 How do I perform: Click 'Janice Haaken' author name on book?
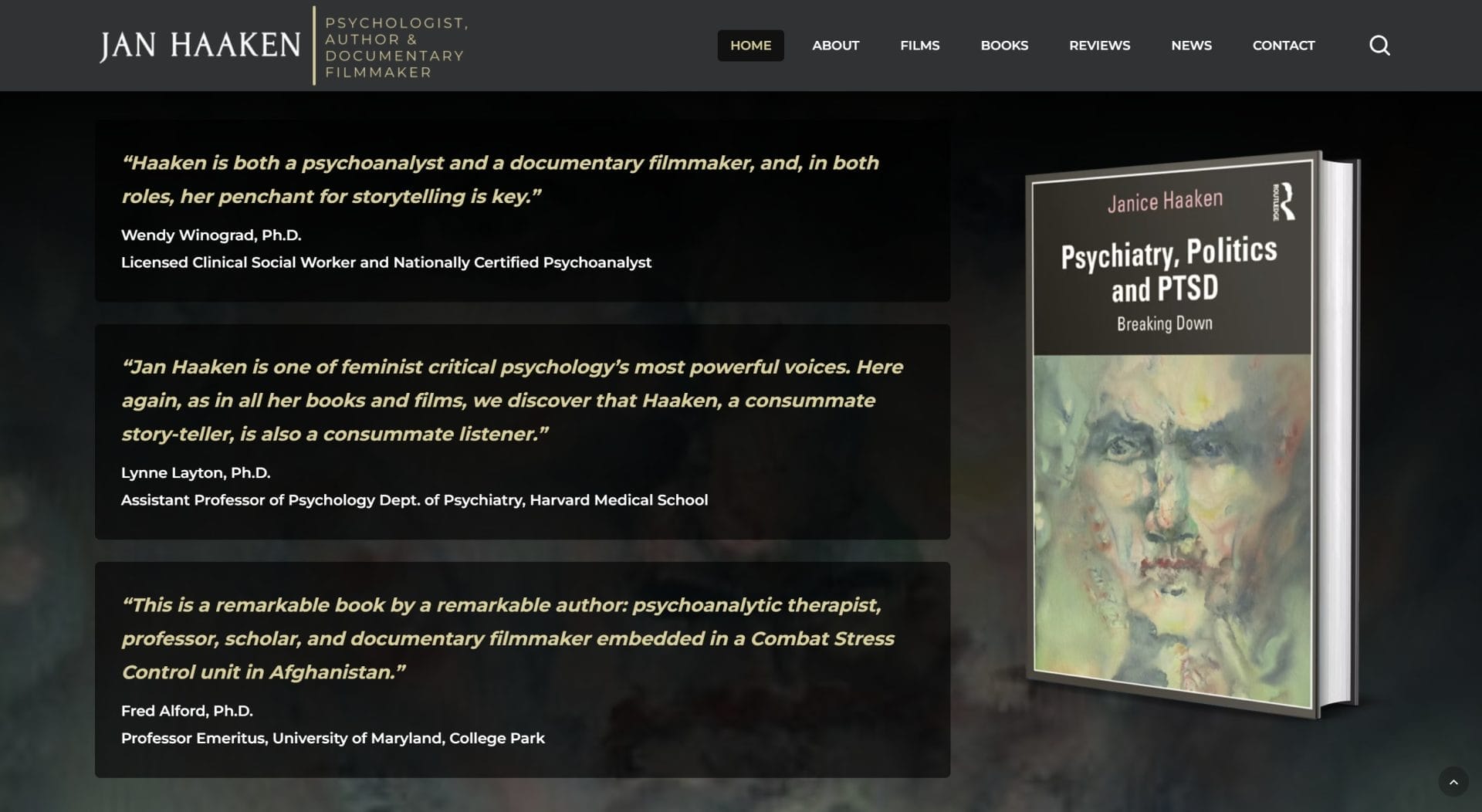(1164, 201)
